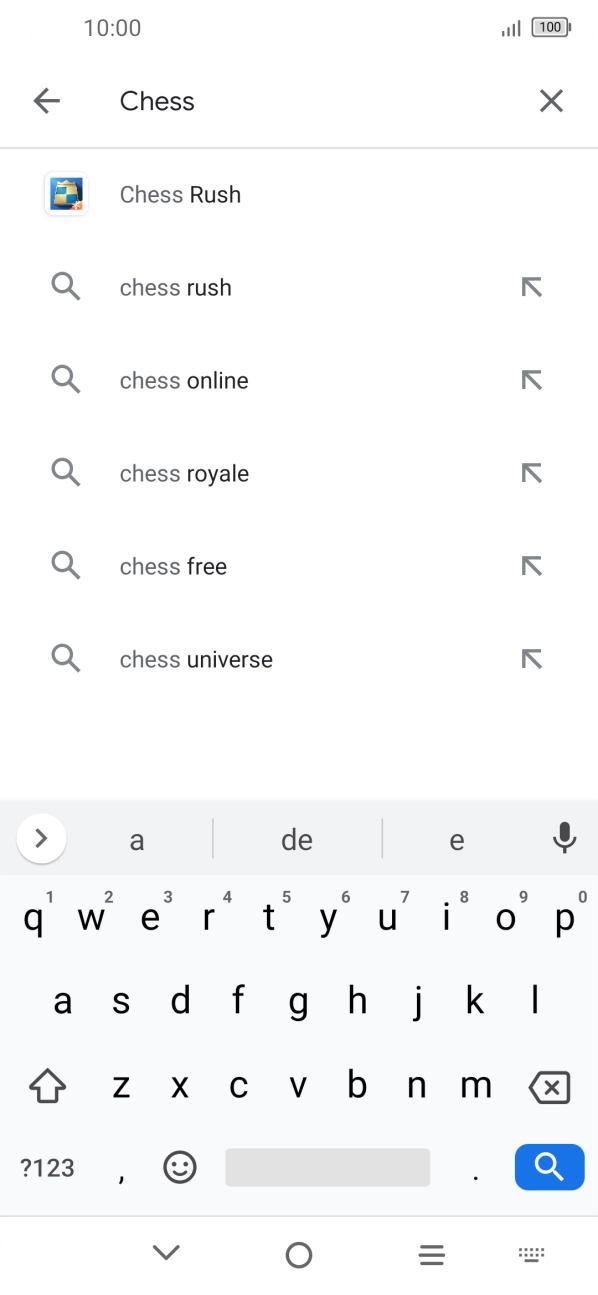The height and width of the screenshot is (1295, 598).
Task: Tap the Home navigation circle
Action: (x=299, y=1253)
